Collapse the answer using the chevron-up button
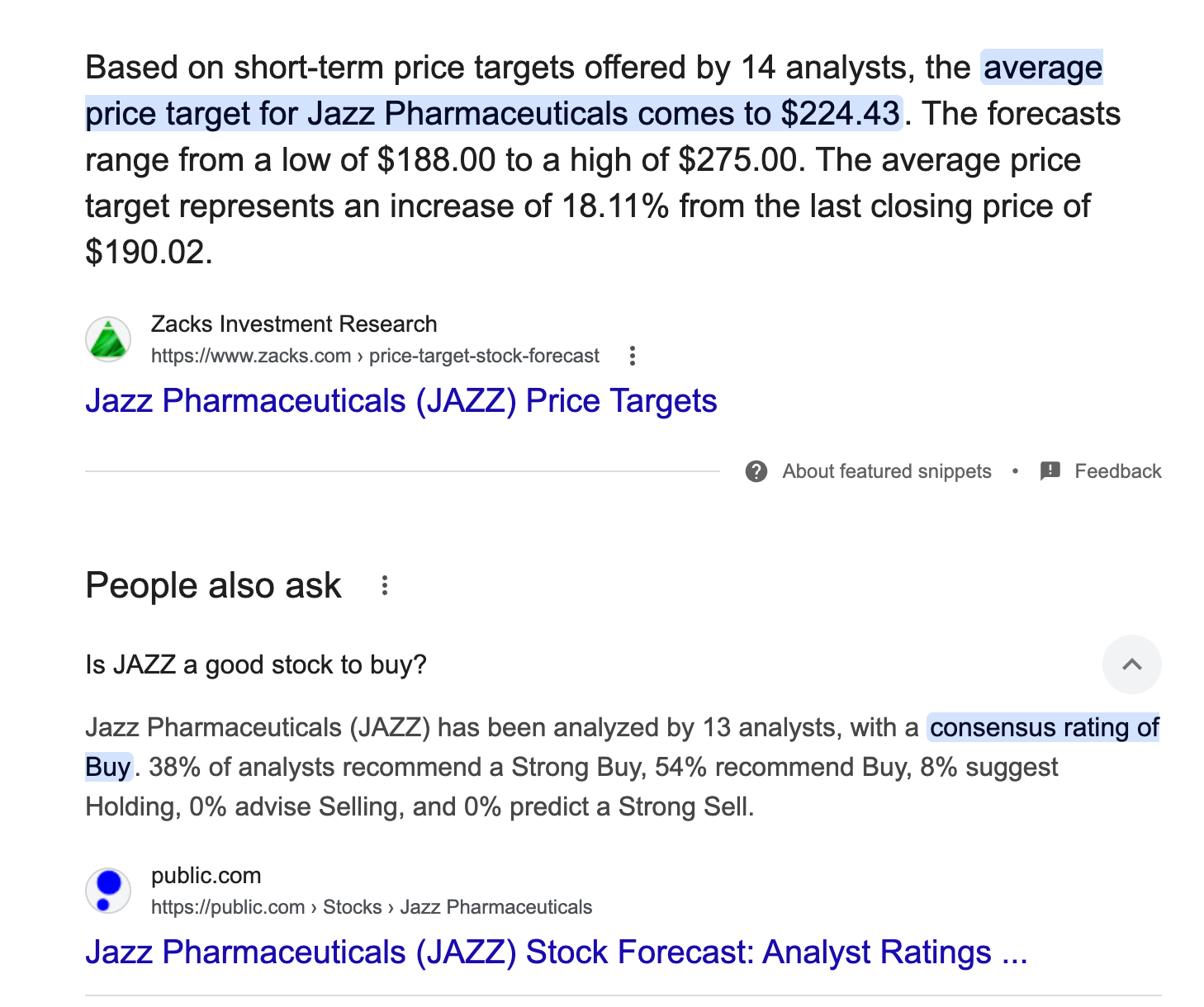Screen dimensions: 1204x1007 tap(1132, 664)
